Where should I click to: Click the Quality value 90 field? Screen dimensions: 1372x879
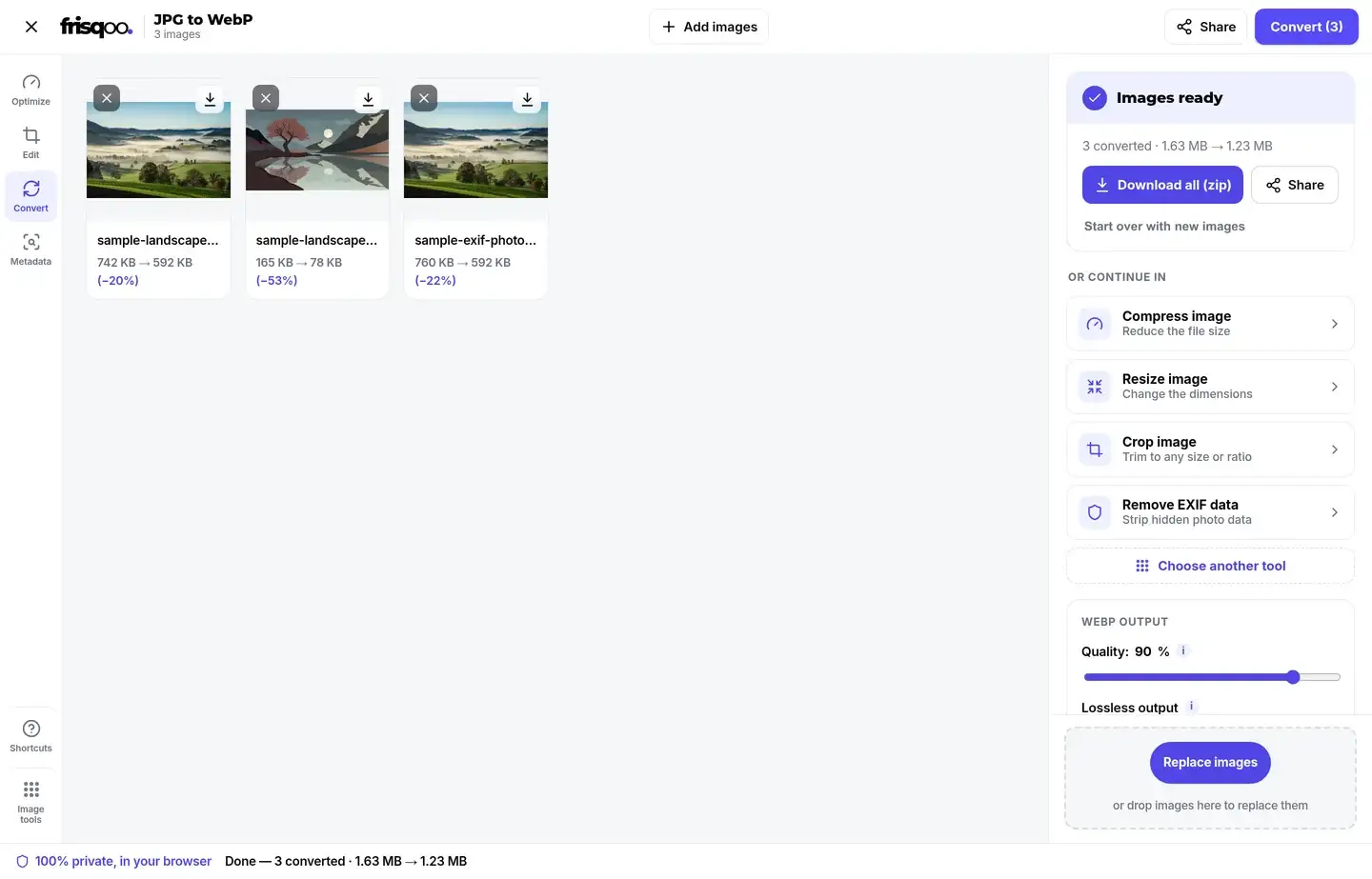1142,651
